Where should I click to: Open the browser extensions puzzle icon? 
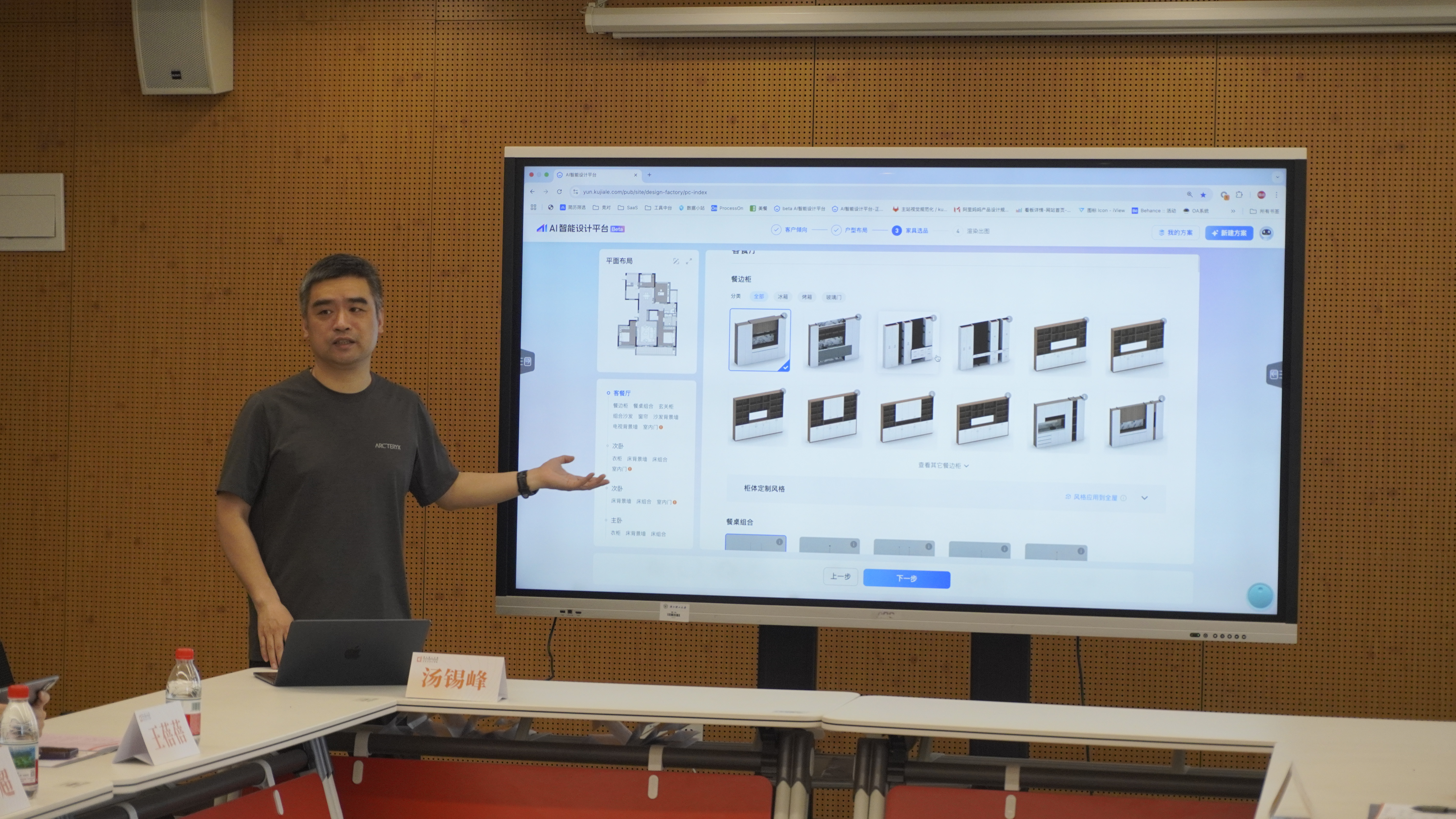click(1239, 194)
